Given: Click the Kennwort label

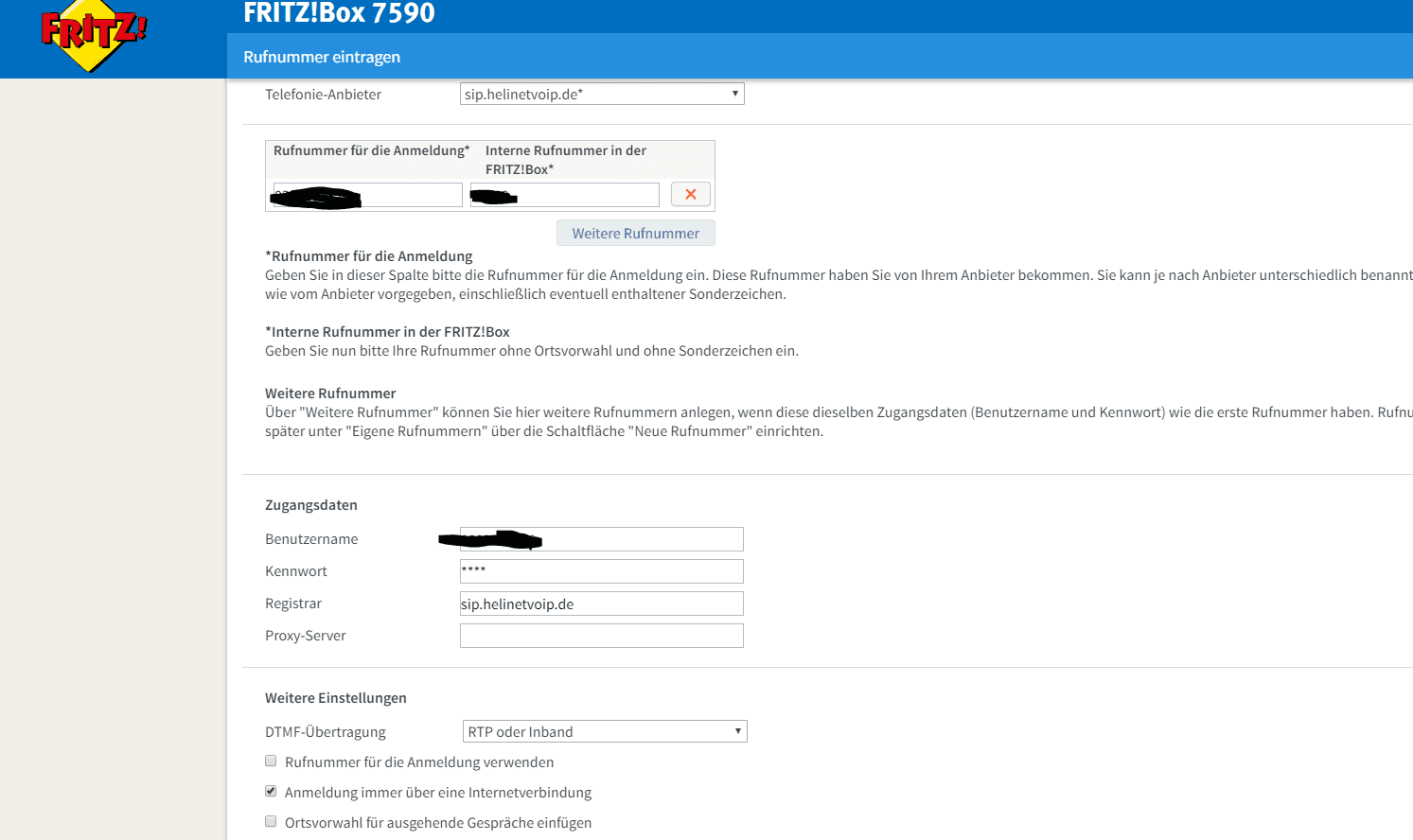Looking at the screenshot, I should [296, 571].
